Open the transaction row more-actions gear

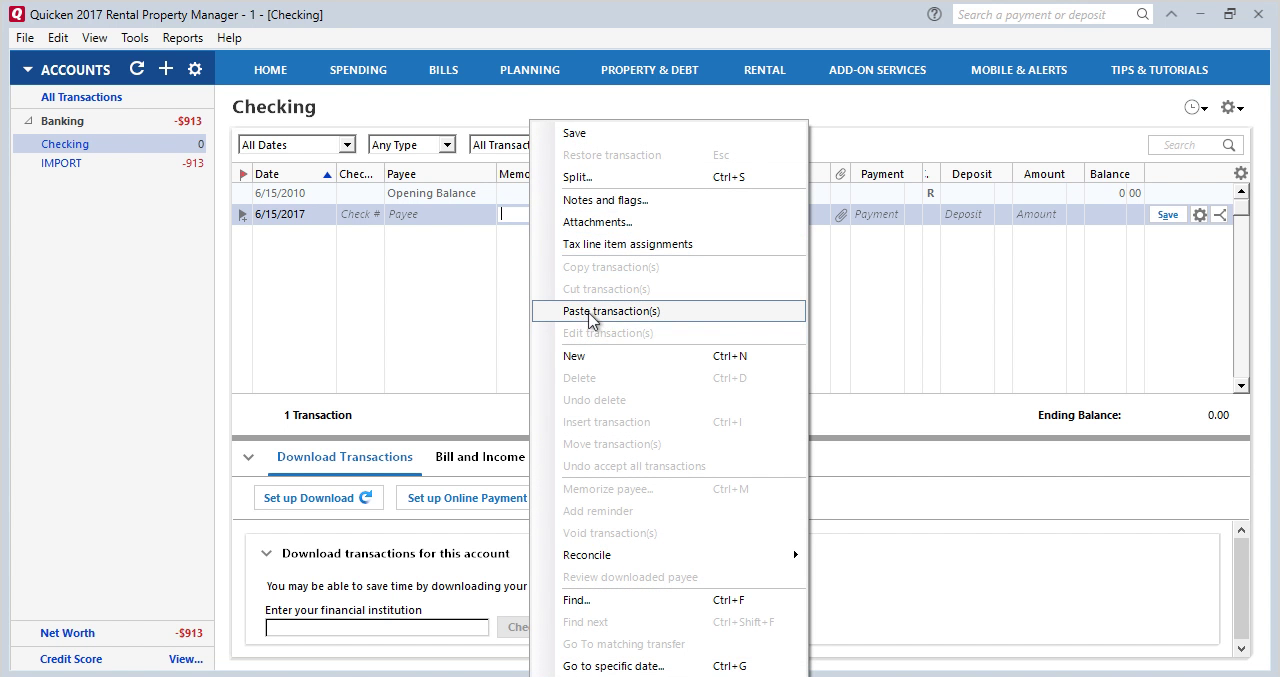tap(1200, 214)
